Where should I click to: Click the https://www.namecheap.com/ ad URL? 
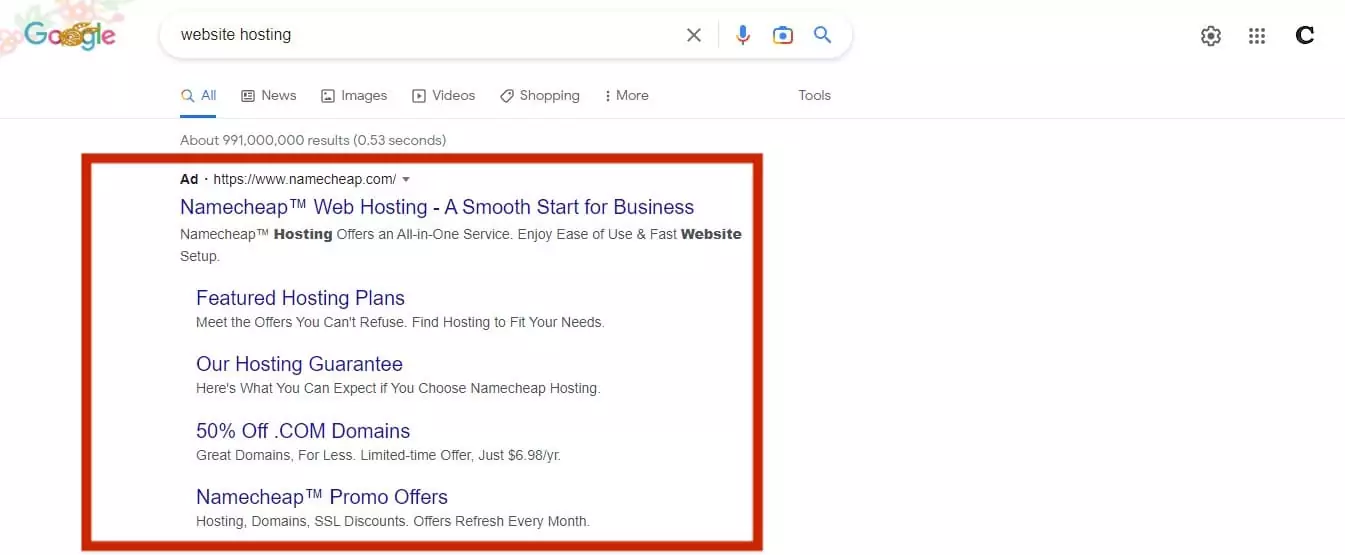pos(304,180)
